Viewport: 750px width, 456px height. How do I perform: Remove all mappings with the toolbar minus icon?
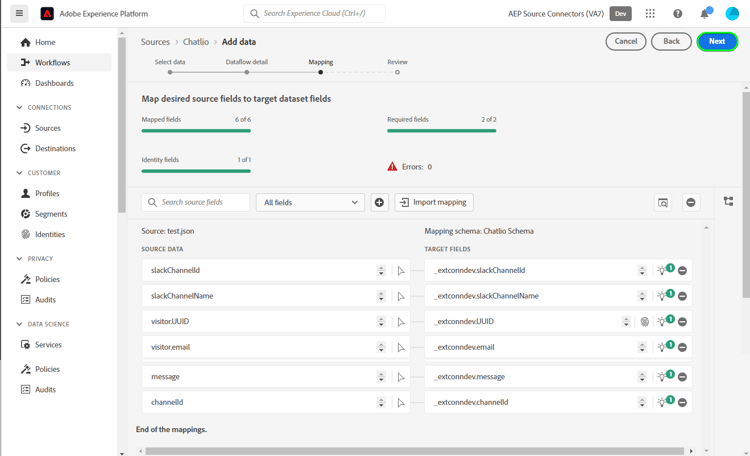tap(691, 202)
